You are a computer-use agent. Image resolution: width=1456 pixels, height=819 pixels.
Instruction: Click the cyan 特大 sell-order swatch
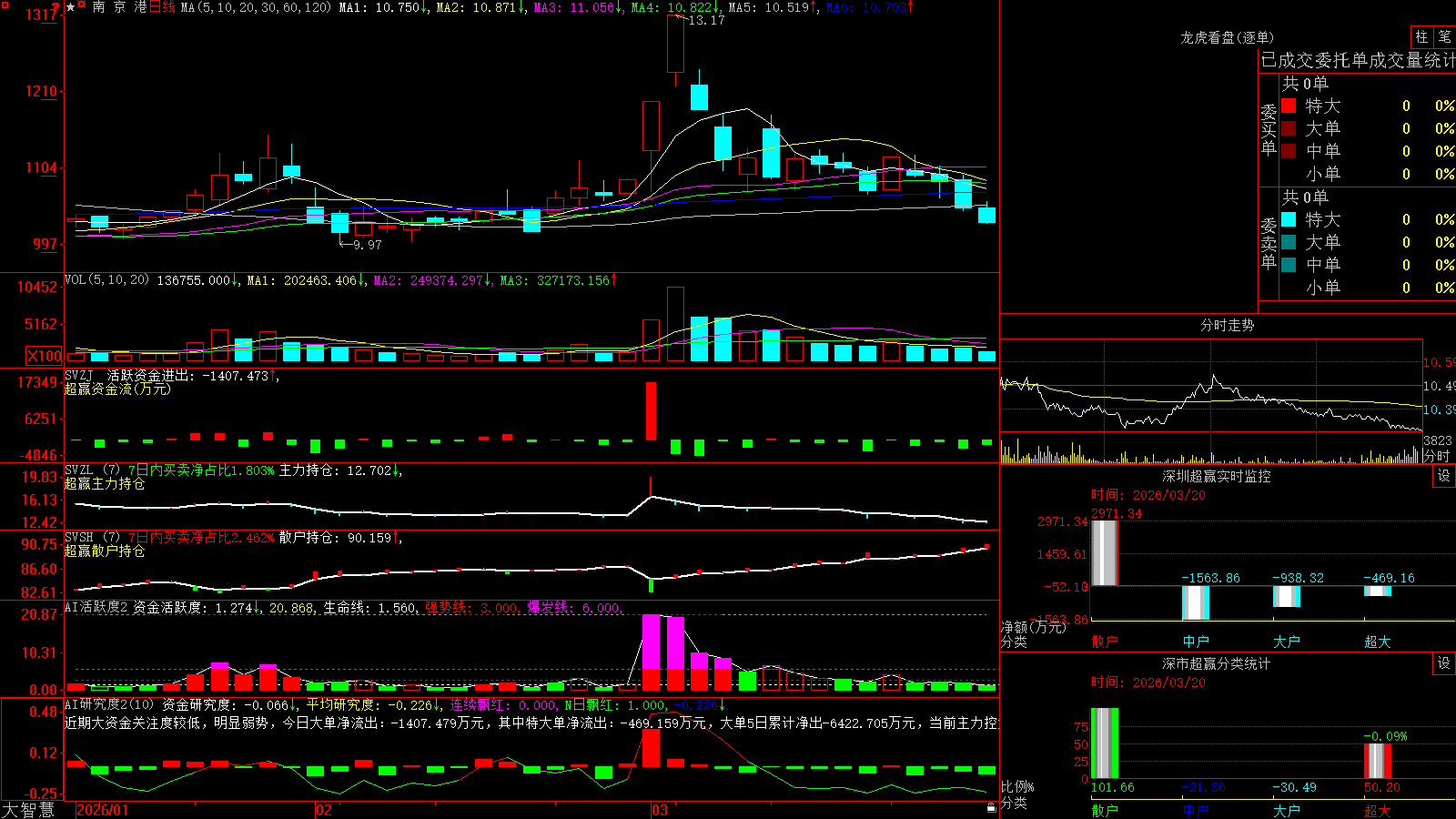(x=1289, y=219)
